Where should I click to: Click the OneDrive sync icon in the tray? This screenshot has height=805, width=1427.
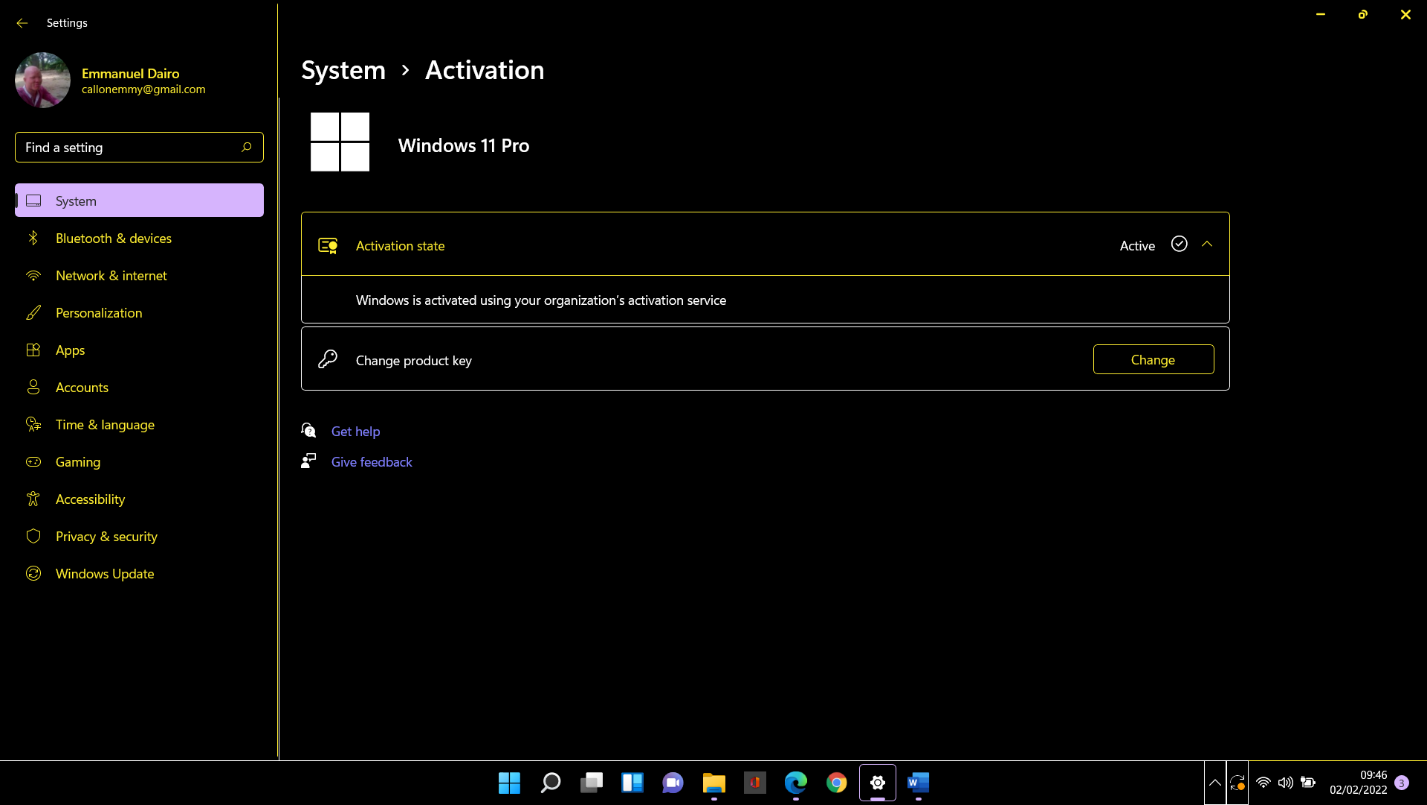1238,783
